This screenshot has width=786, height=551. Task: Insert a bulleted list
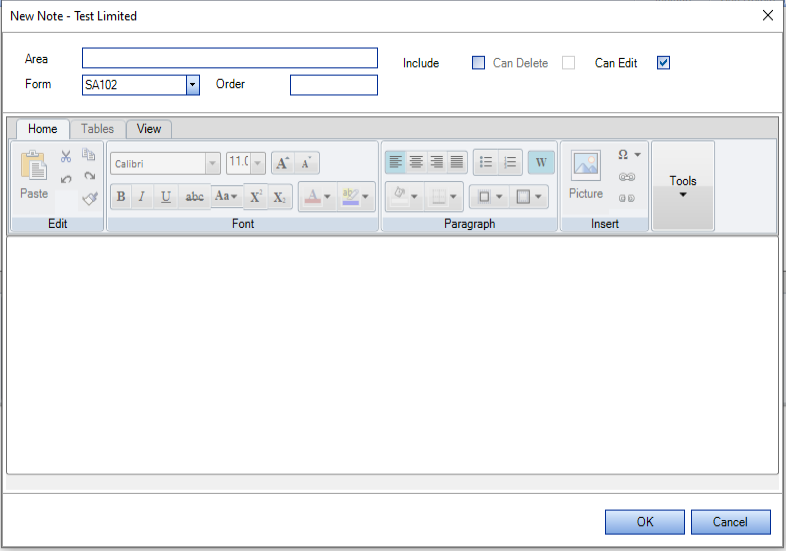tap(486, 162)
